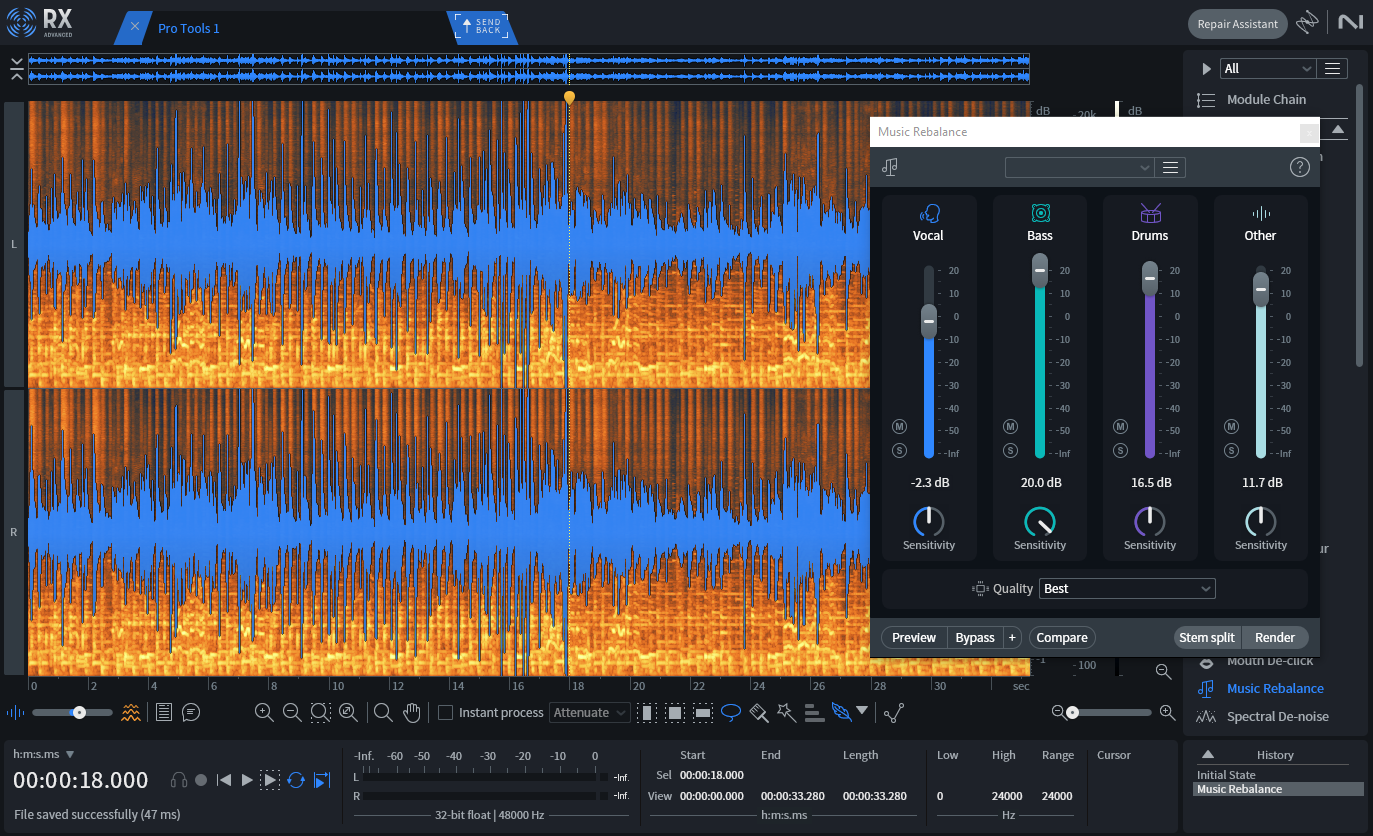Viewport: 1373px width, 836px height.
Task: Open the module list view menu
Action: (1332, 68)
